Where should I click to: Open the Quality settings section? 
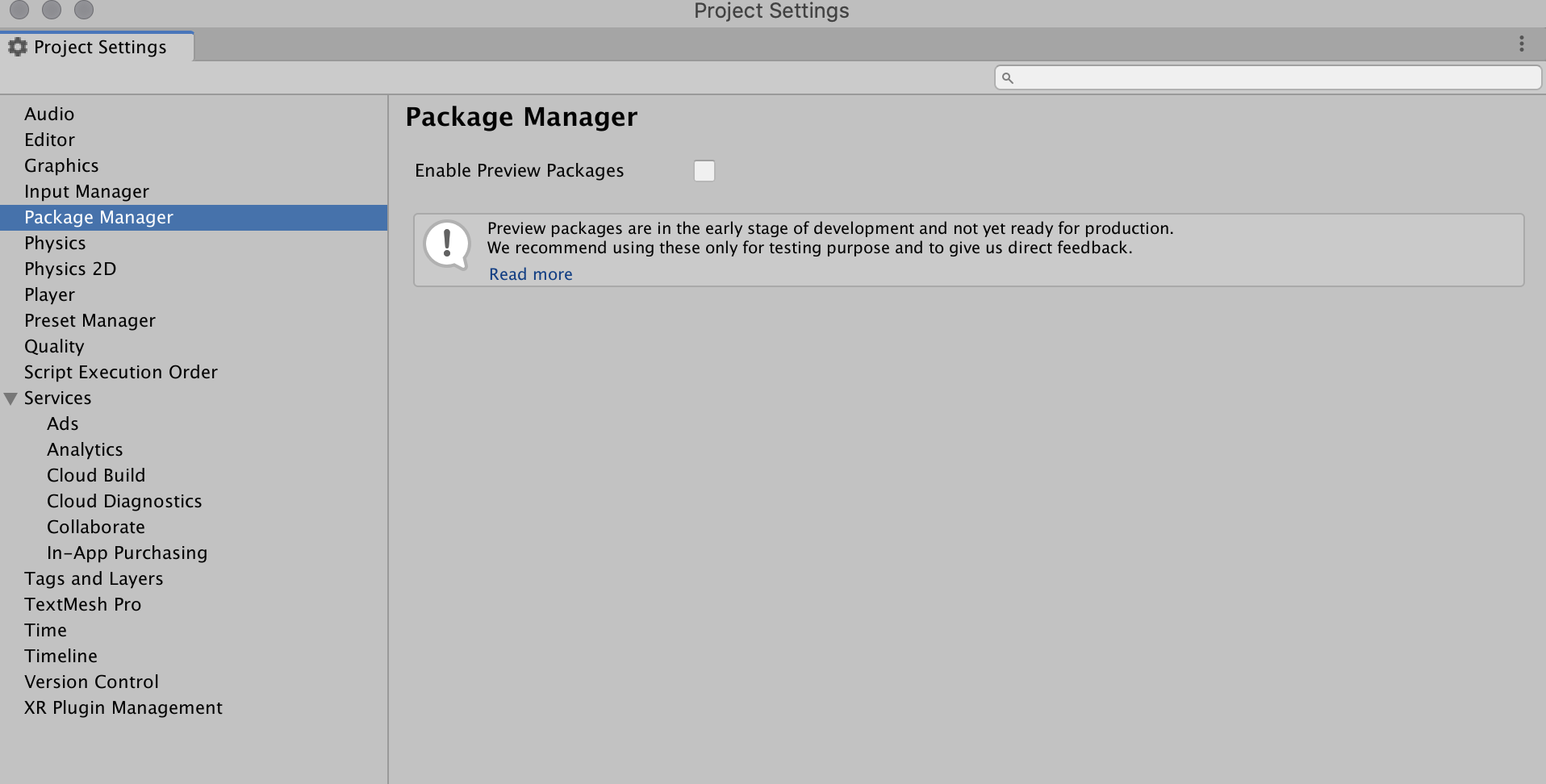54,346
